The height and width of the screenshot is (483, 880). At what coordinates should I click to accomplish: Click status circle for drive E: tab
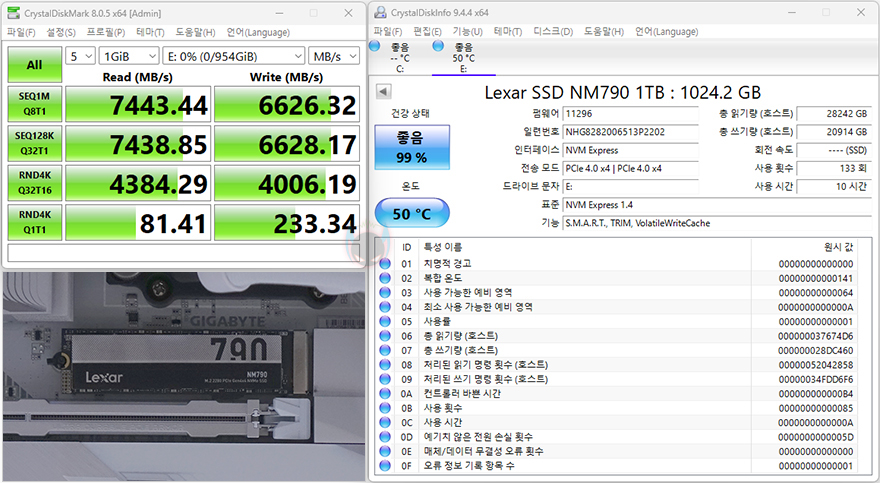(x=438, y=46)
